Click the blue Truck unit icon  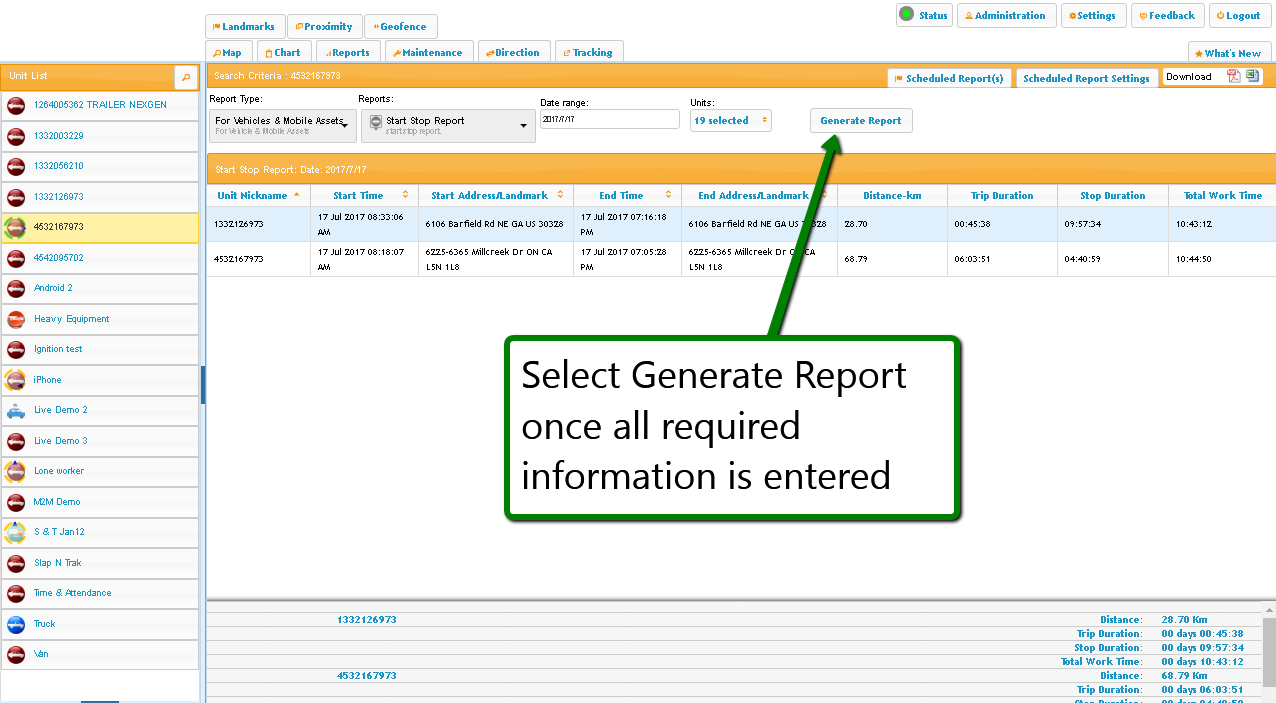(x=16, y=624)
